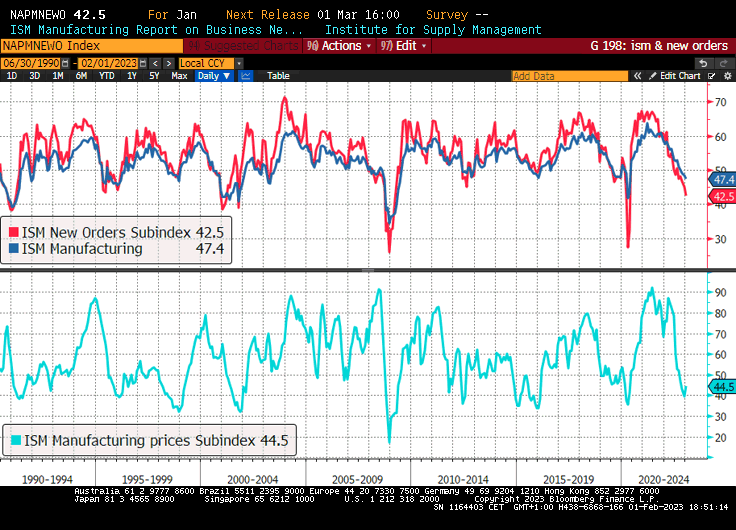
Task: Click the line chart type icon
Action: pyautogui.click(x=246, y=76)
